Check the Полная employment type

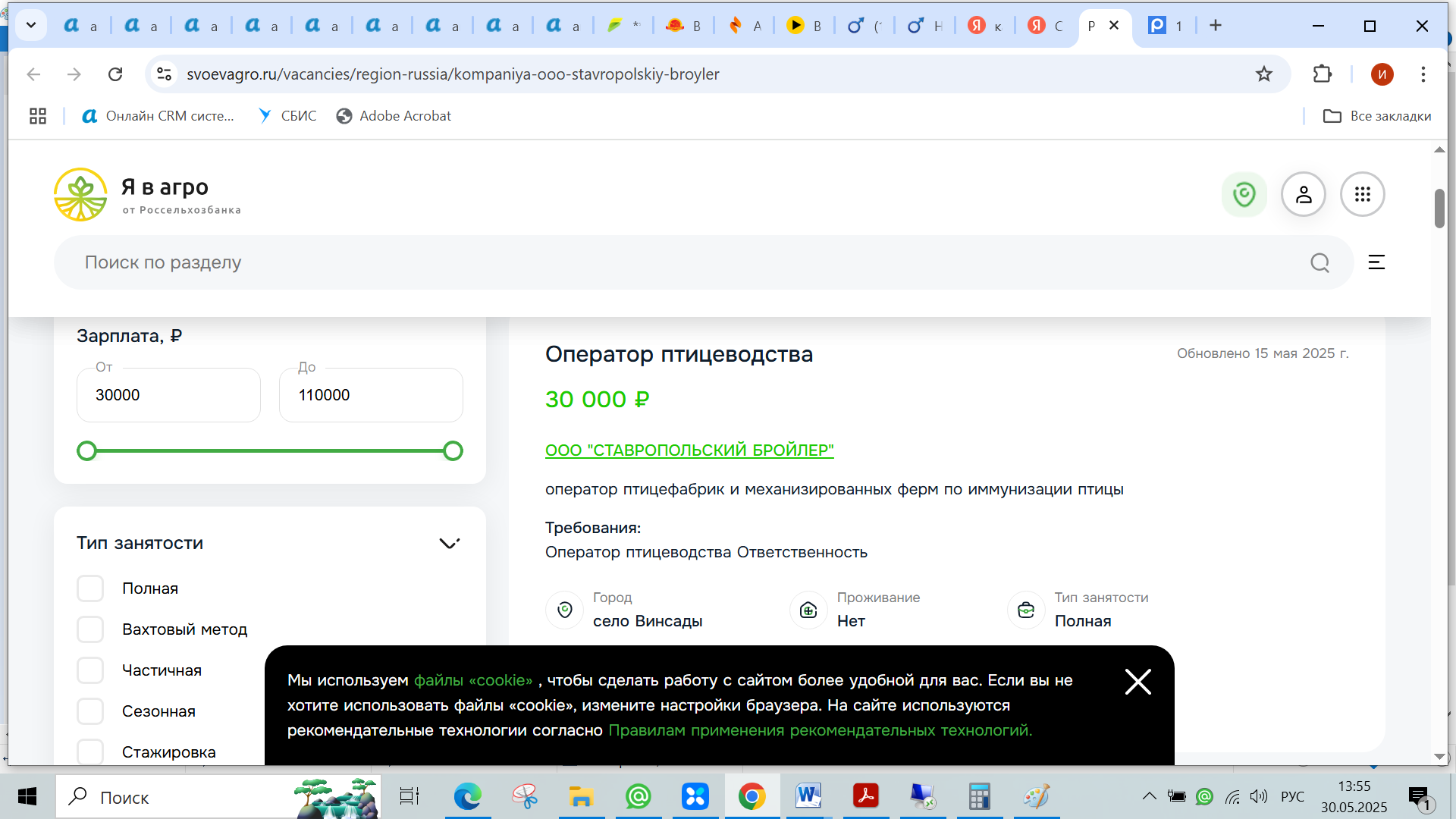(90, 588)
